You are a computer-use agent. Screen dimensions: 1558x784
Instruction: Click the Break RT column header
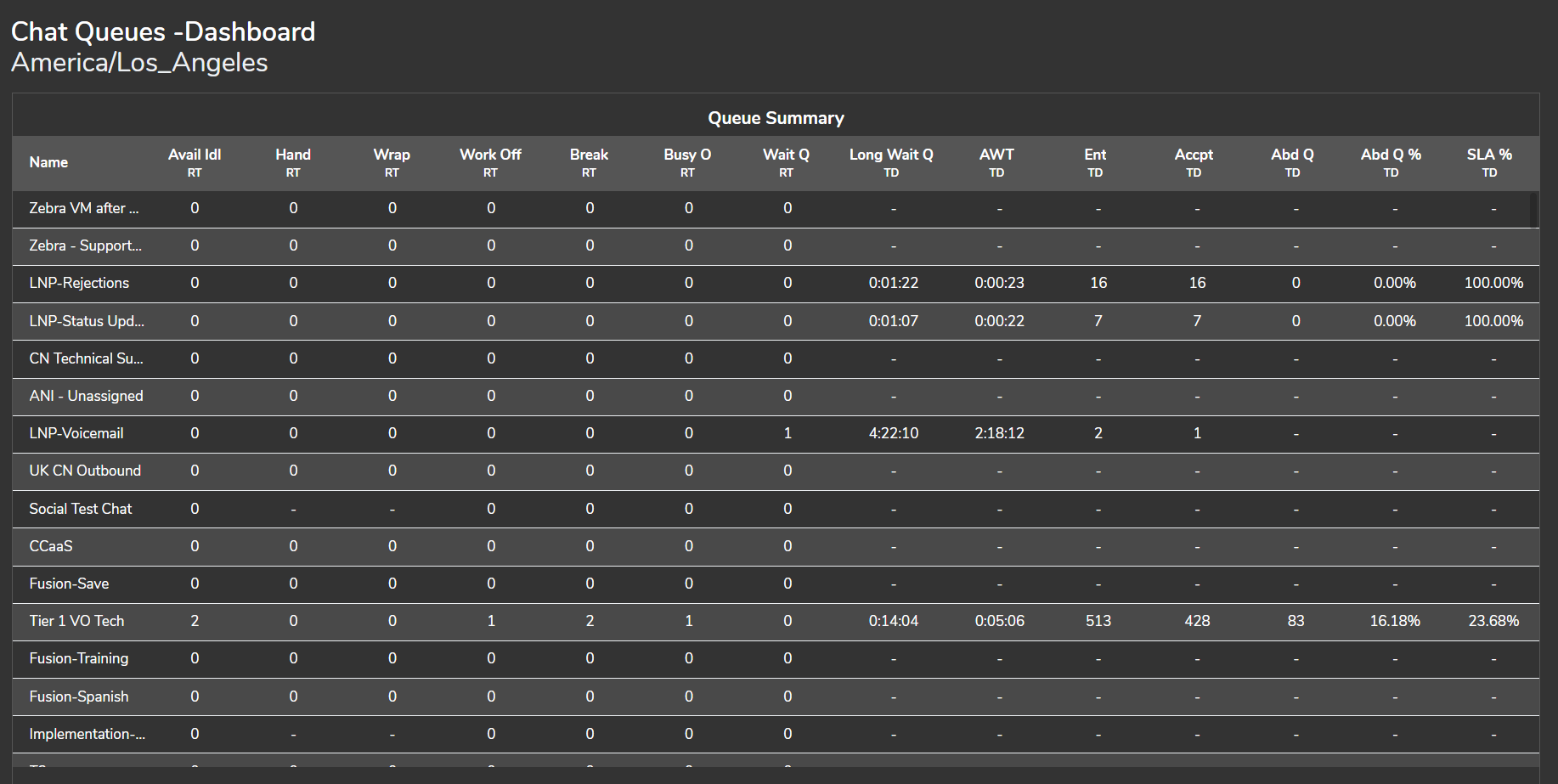tap(589, 162)
